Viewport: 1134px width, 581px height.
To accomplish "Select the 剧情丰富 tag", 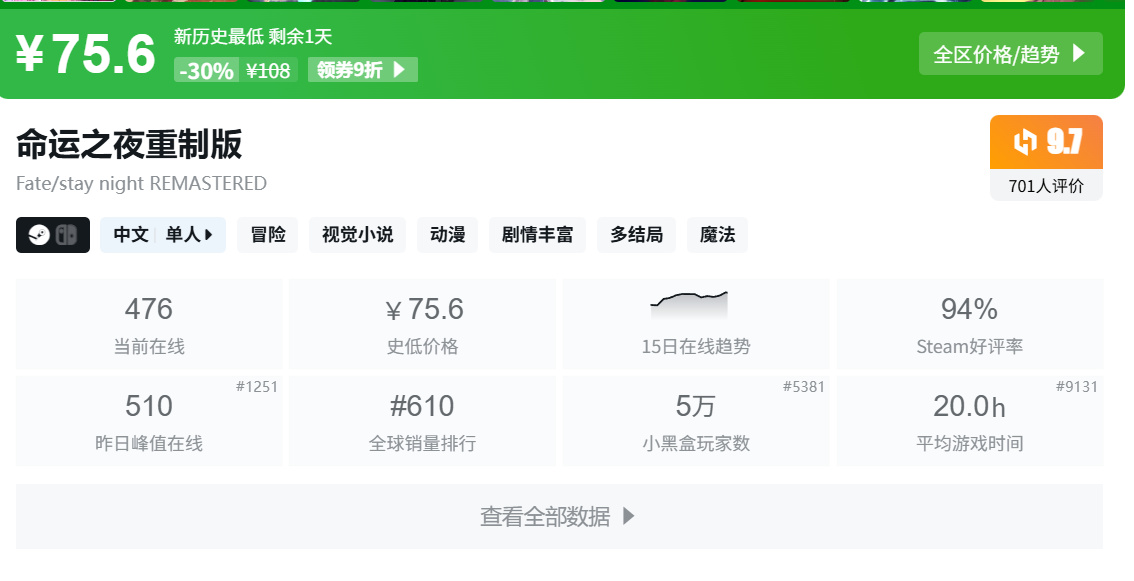I will pyautogui.click(x=537, y=235).
